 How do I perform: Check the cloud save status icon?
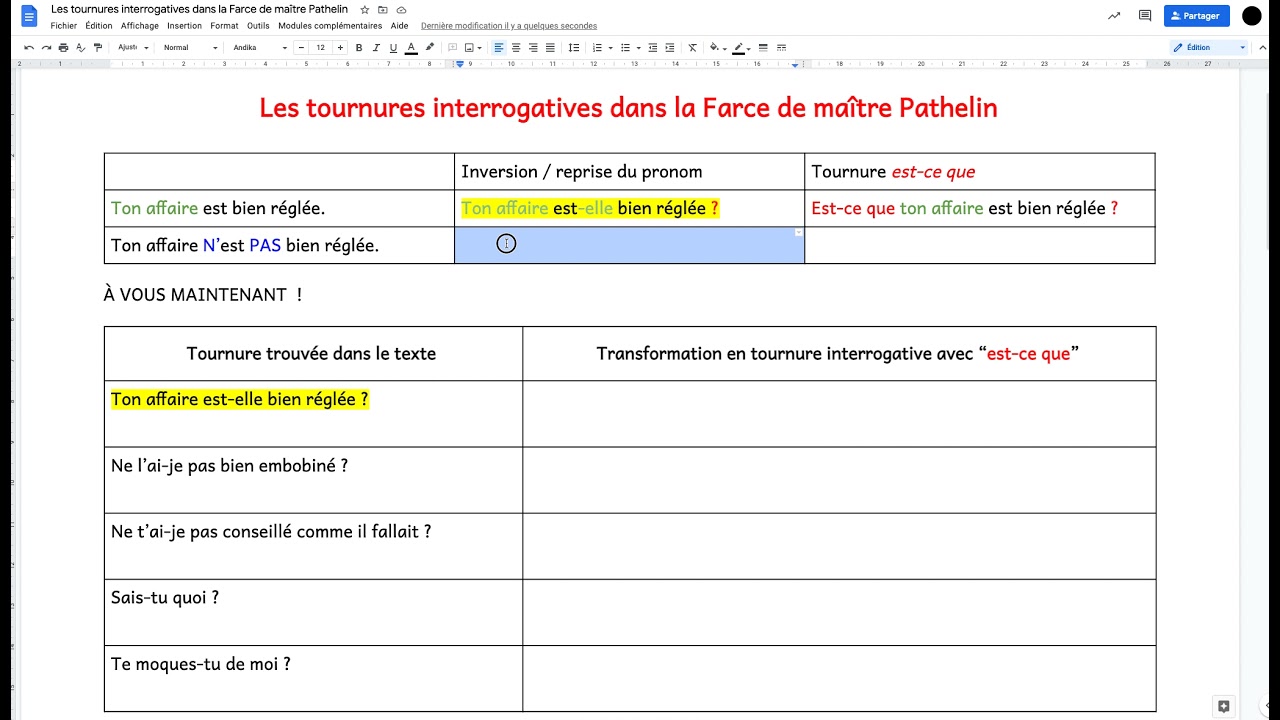coord(401,10)
